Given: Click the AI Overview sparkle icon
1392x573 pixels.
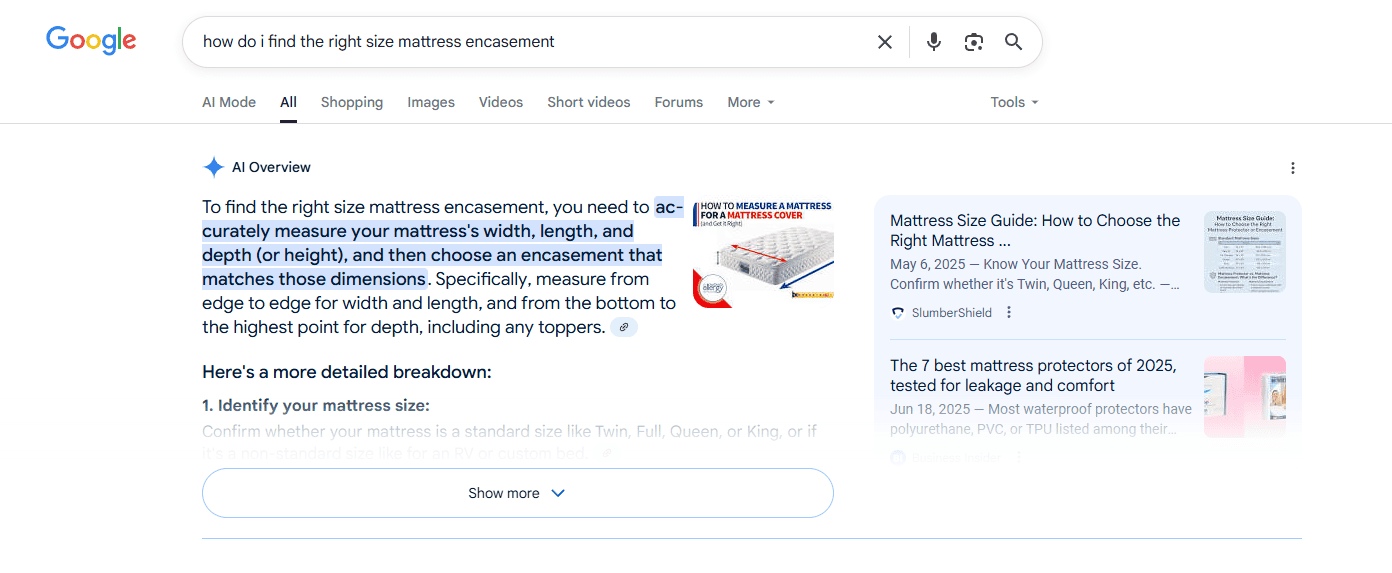Looking at the screenshot, I should coord(213,167).
